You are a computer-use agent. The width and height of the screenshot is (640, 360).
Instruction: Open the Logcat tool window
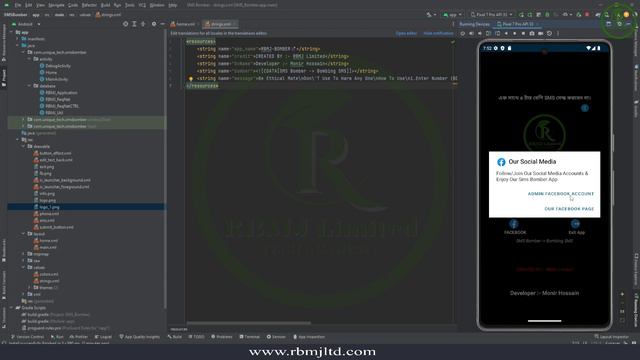pyautogui.click(x=103, y=337)
